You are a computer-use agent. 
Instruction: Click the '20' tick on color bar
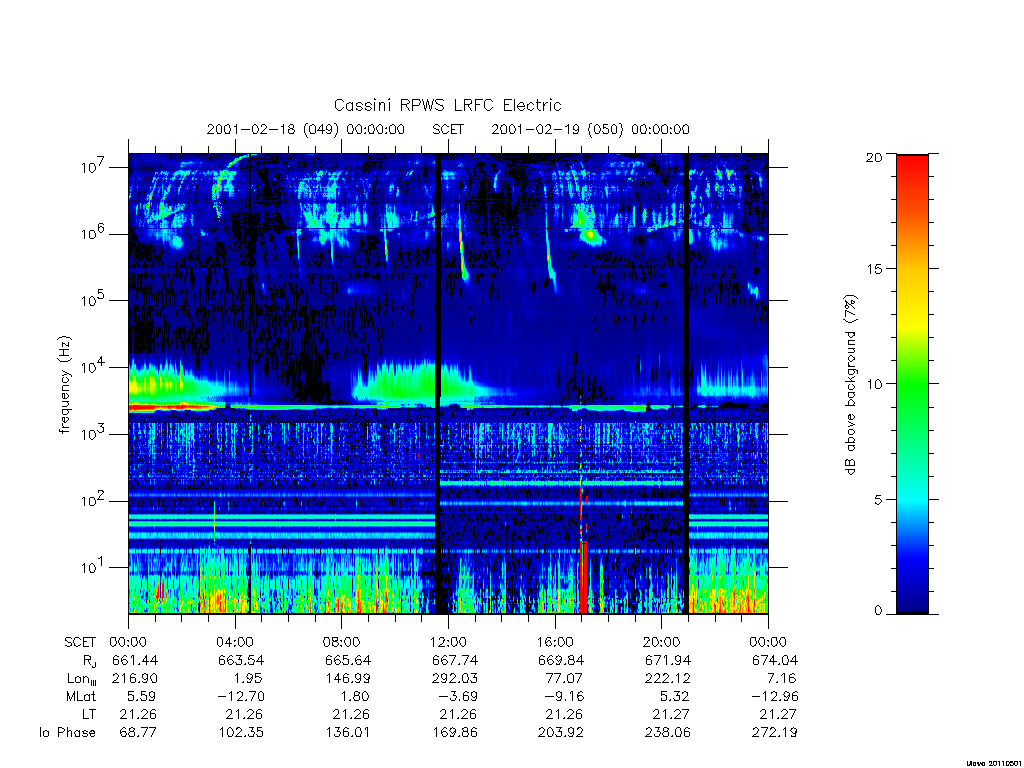(x=873, y=157)
